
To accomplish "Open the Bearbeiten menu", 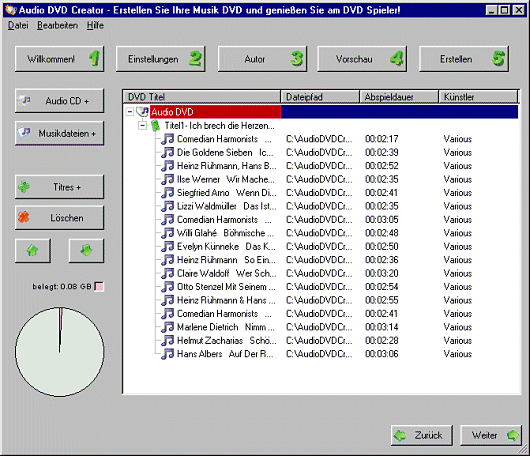I will [x=57, y=25].
